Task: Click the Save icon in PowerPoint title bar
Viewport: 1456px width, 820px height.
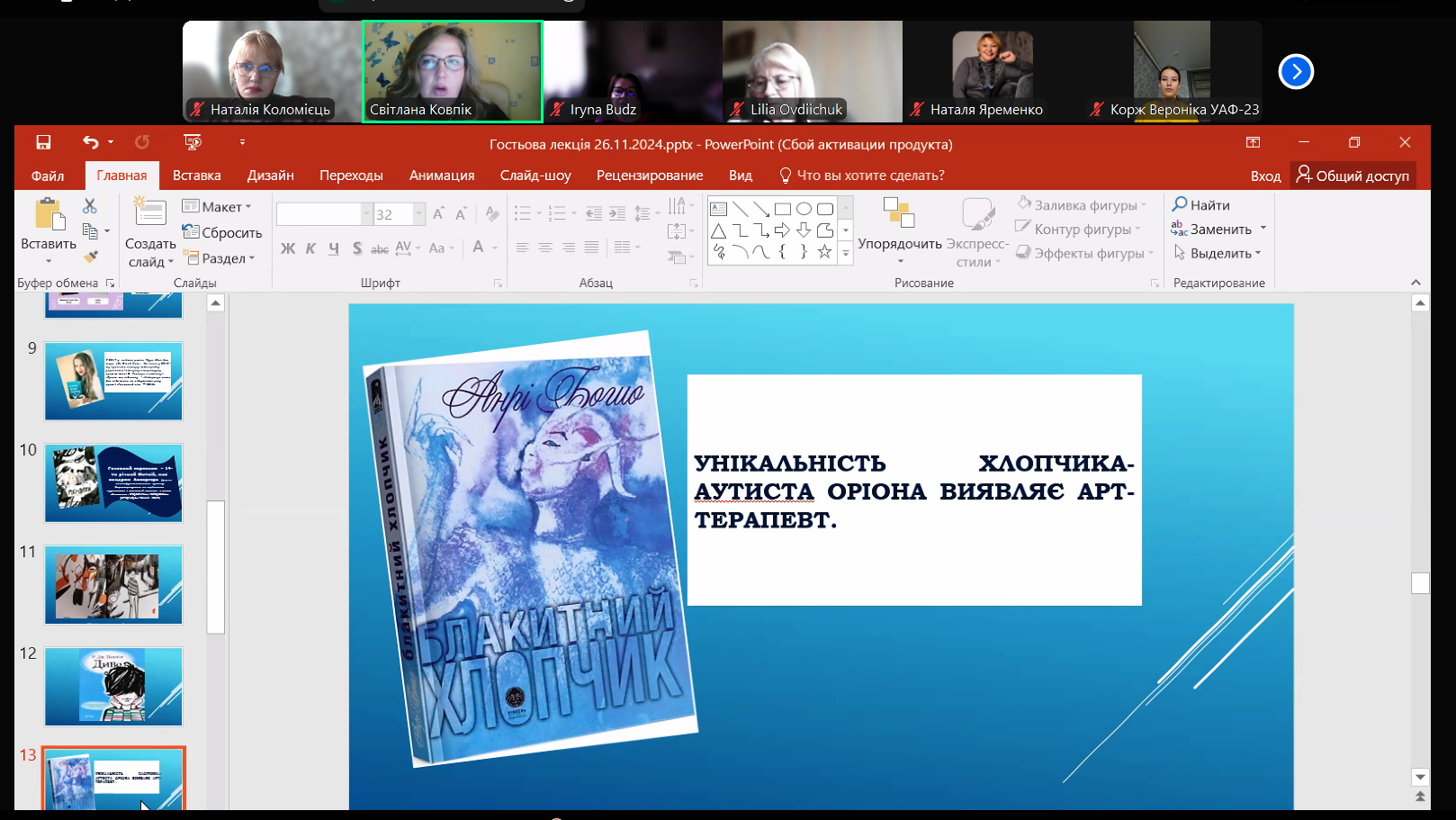Action: 43,142
